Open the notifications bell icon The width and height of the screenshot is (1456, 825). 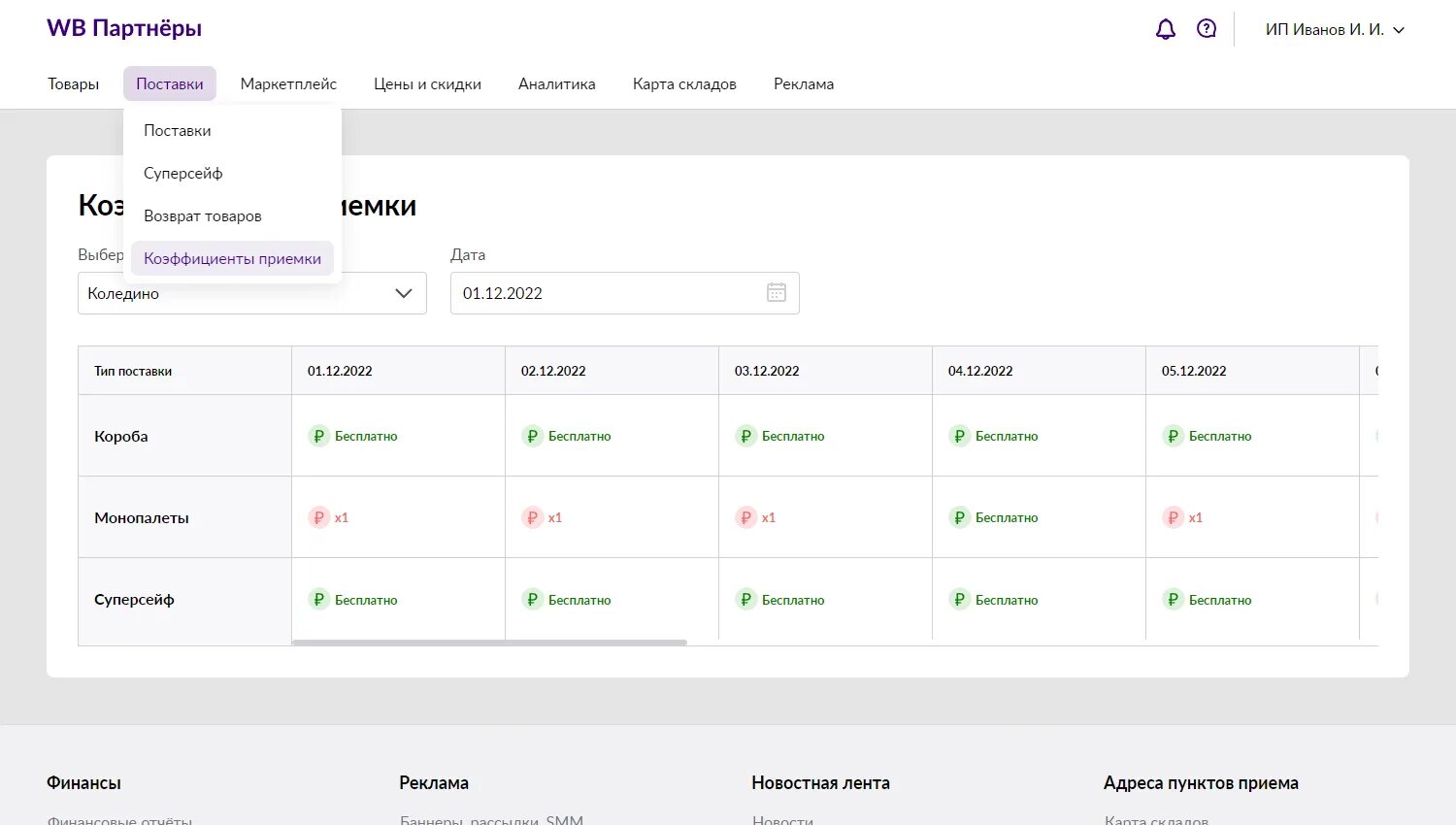pyautogui.click(x=1166, y=29)
